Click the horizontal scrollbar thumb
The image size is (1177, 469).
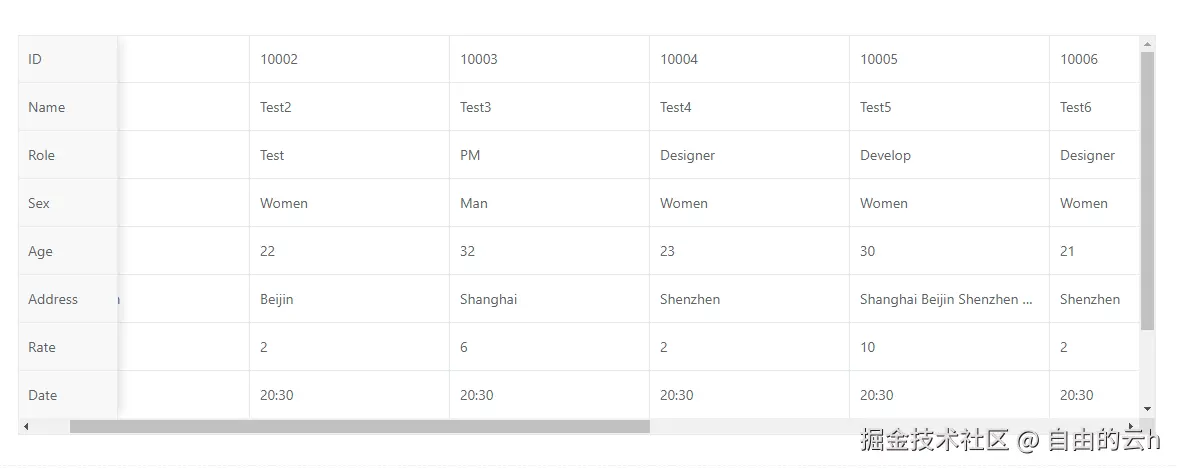359,427
